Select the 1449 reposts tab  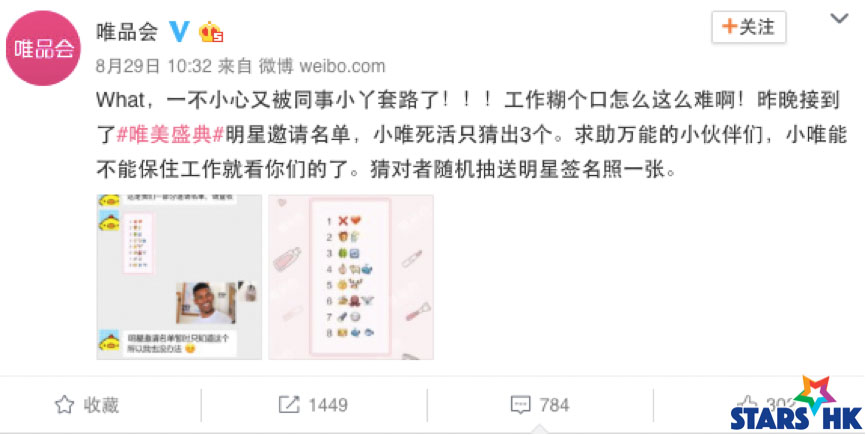tap(313, 405)
